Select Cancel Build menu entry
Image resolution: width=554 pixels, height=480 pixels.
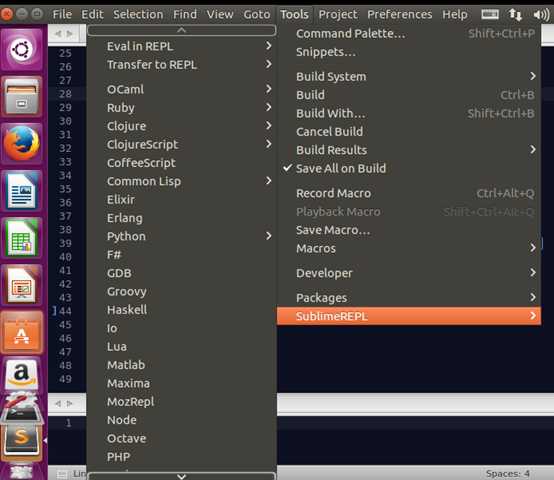[409, 132]
